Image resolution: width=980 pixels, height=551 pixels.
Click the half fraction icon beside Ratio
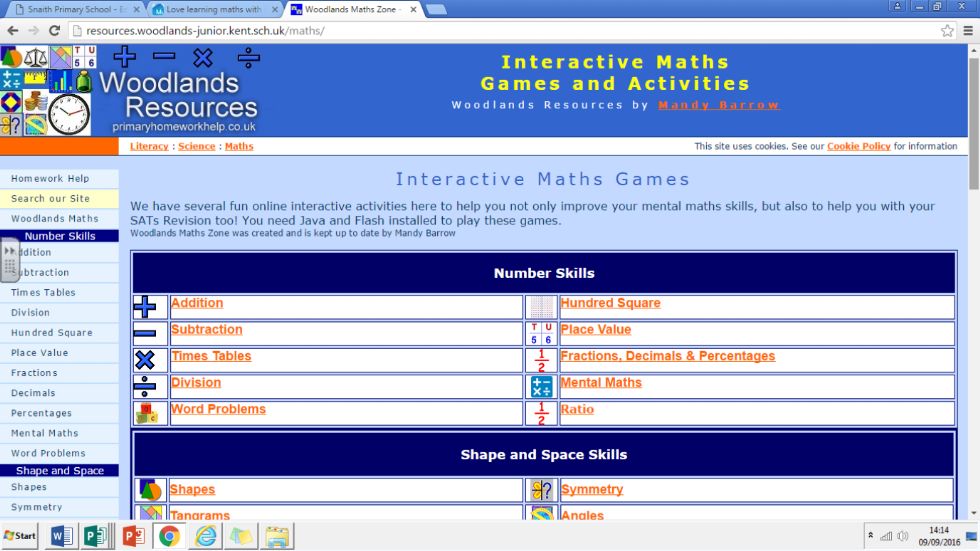[x=541, y=414]
